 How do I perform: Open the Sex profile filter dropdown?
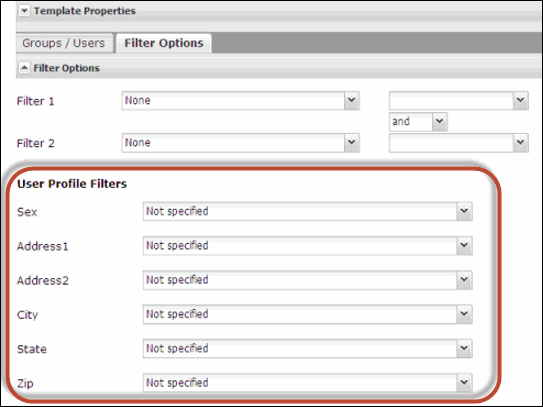[308, 211]
